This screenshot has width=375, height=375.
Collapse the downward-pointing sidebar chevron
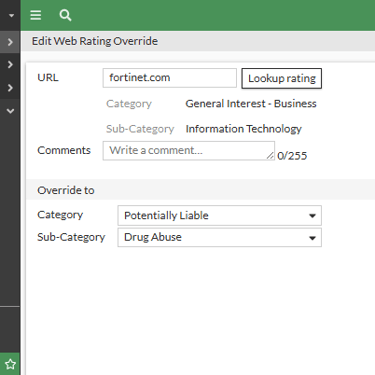pyautogui.click(x=10, y=111)
